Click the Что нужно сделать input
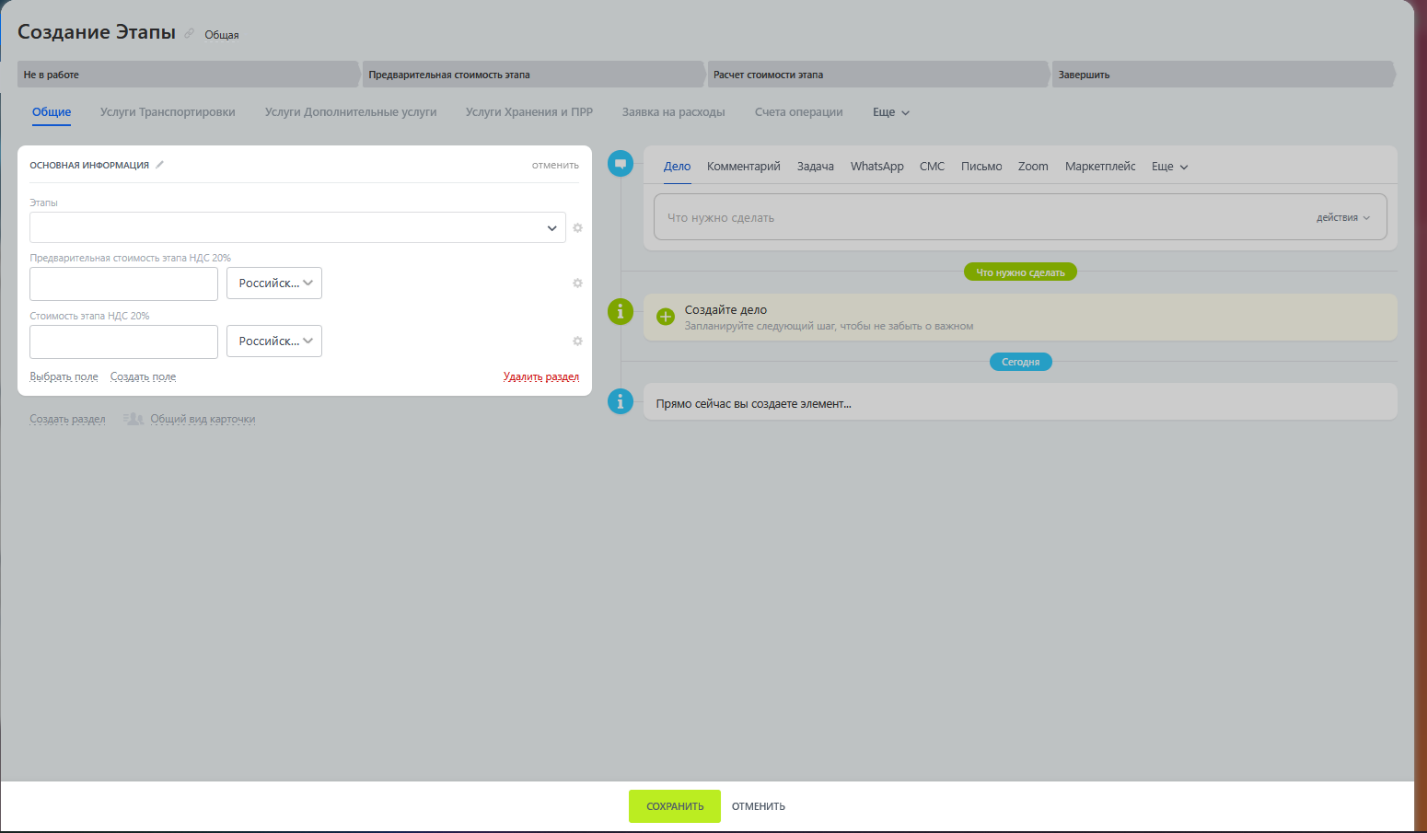Image resolution: width=1427 pixels, height=833 pixels. (1020, 217)
